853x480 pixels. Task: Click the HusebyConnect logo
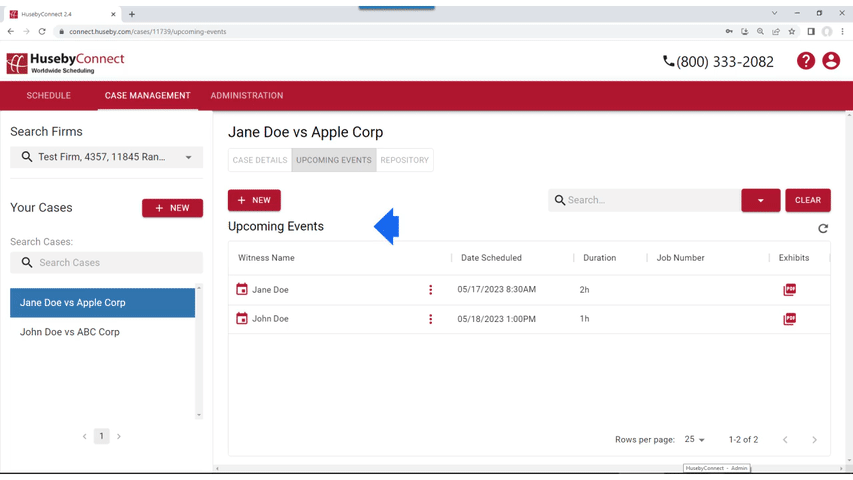click(x=65, y=63)
